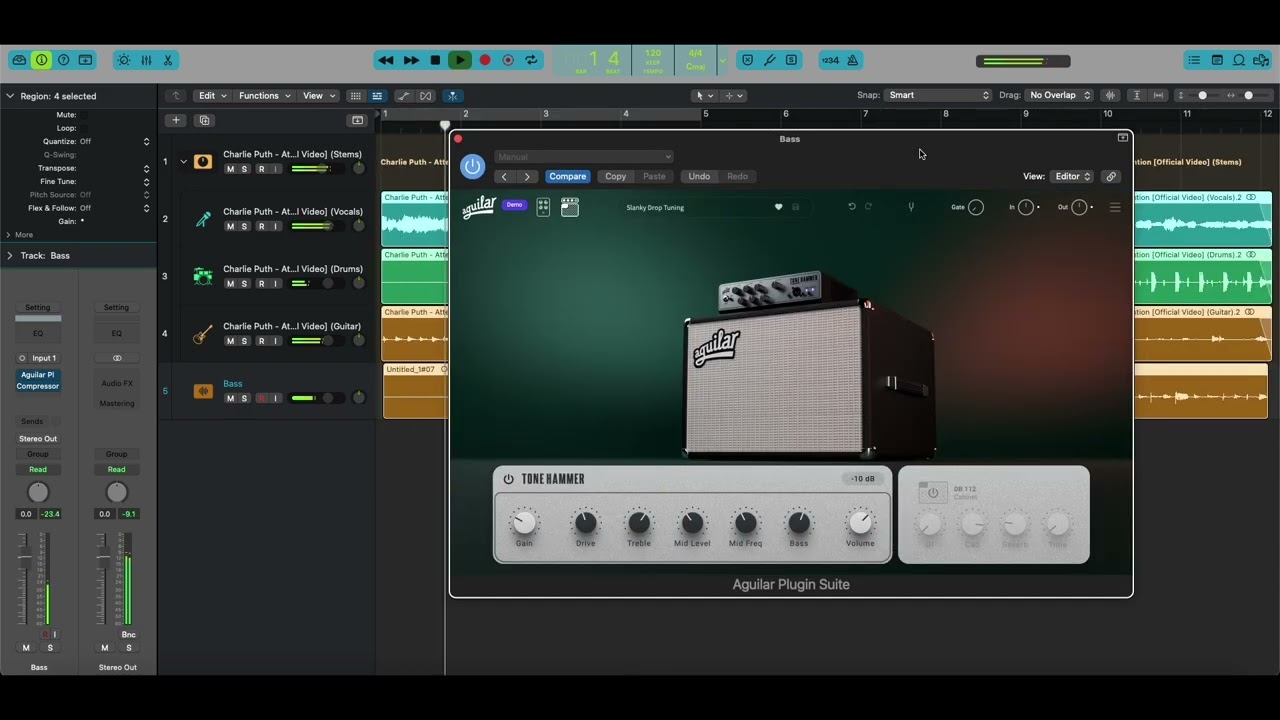Mute the Bass channel strip
Screen dimensions: 1280x720
(x=26, y=648)
